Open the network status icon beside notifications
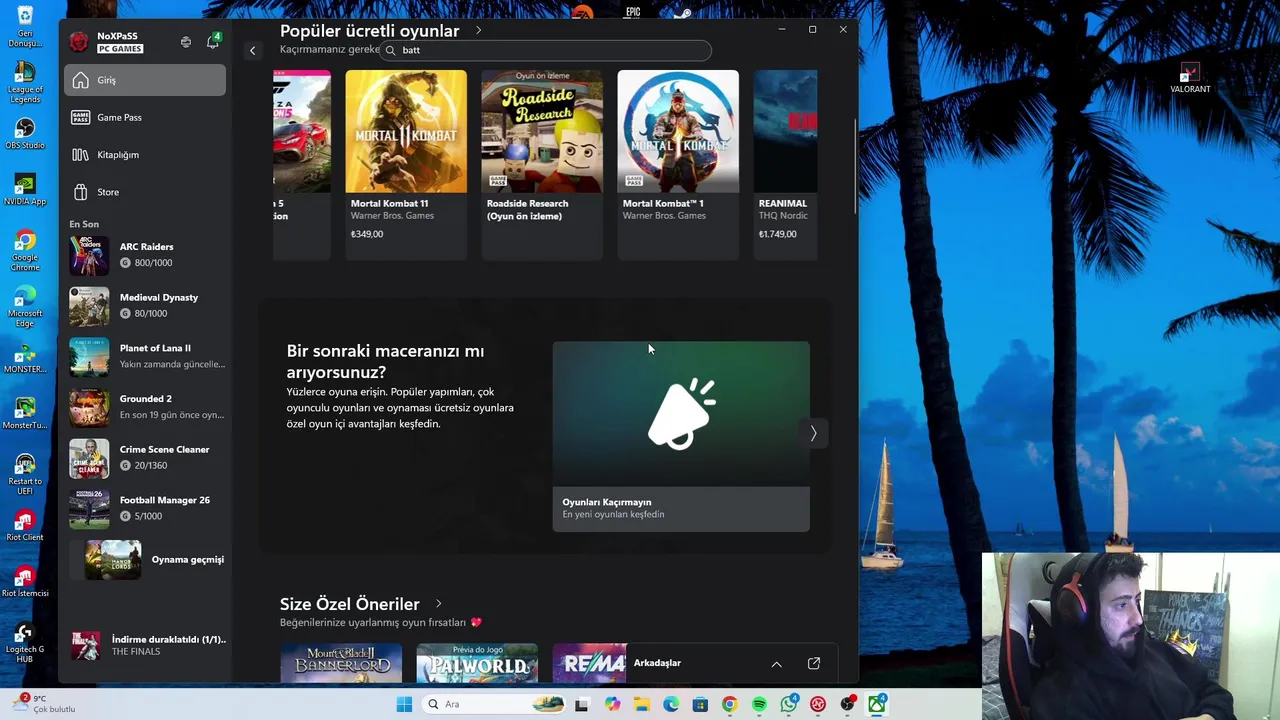 [186, 42]
